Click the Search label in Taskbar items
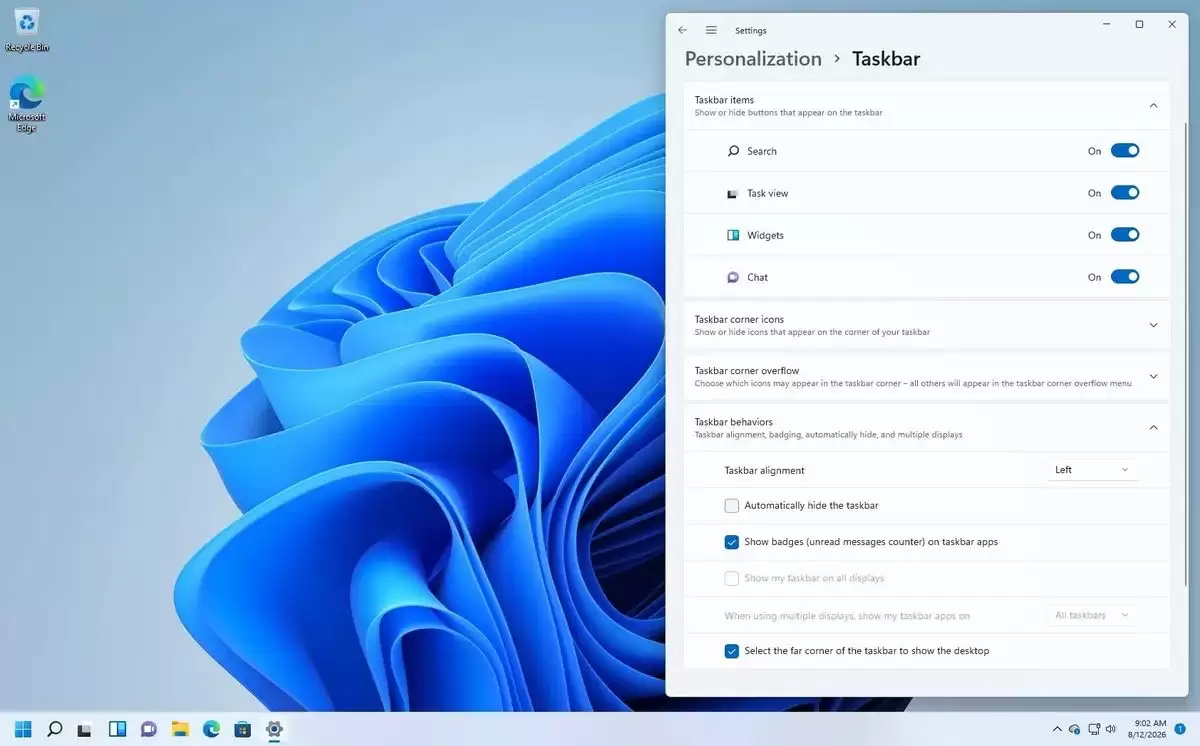 pyautogui.click(x=762, y=151)
